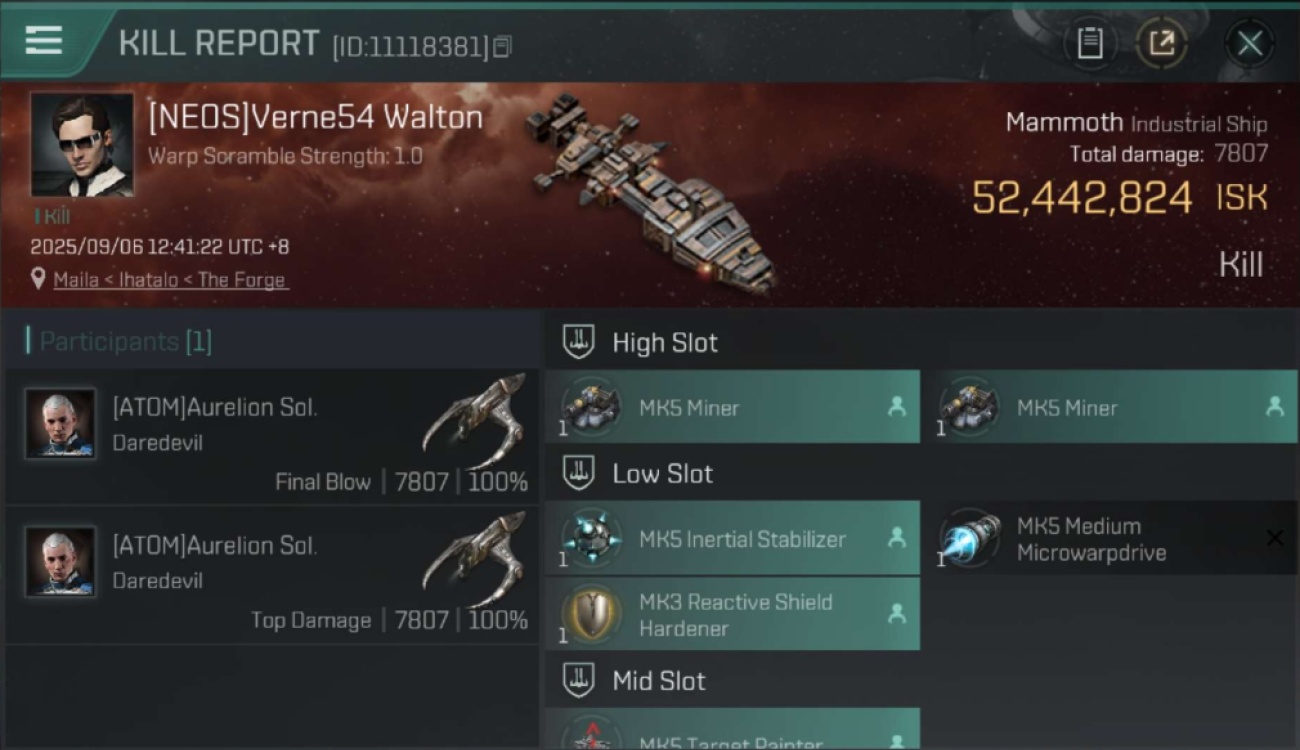This screenshot has width=1300, height=750.
Task: Open the Maila location link
Action: pos(171,280)
